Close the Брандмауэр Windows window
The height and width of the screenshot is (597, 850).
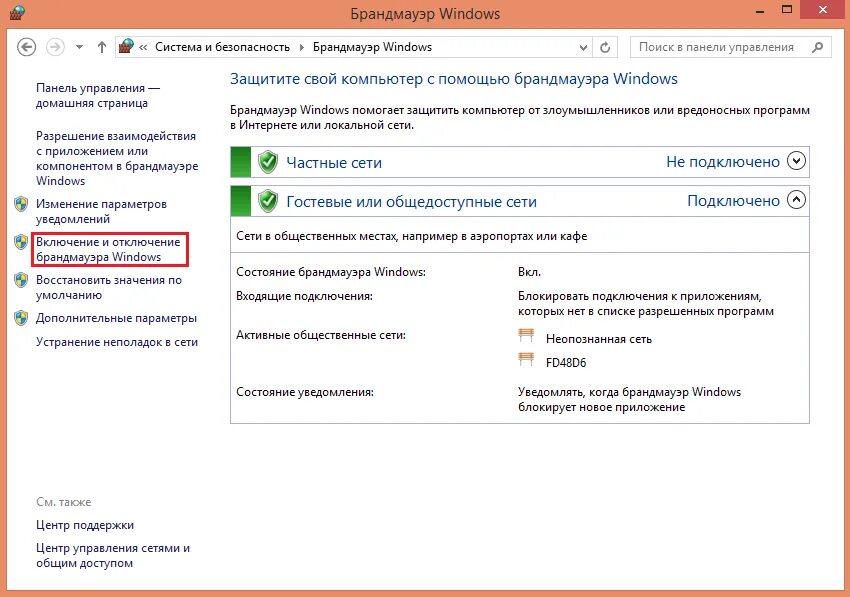coord(823,10)
